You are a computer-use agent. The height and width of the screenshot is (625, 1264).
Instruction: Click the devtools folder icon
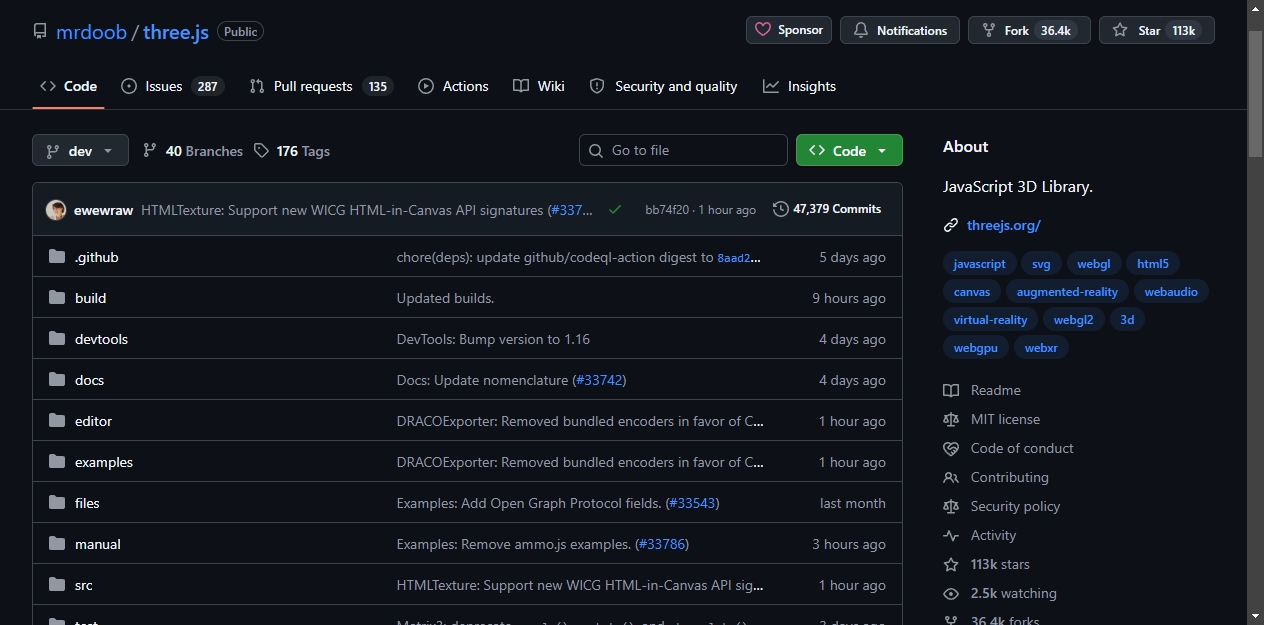coord(57,339)
